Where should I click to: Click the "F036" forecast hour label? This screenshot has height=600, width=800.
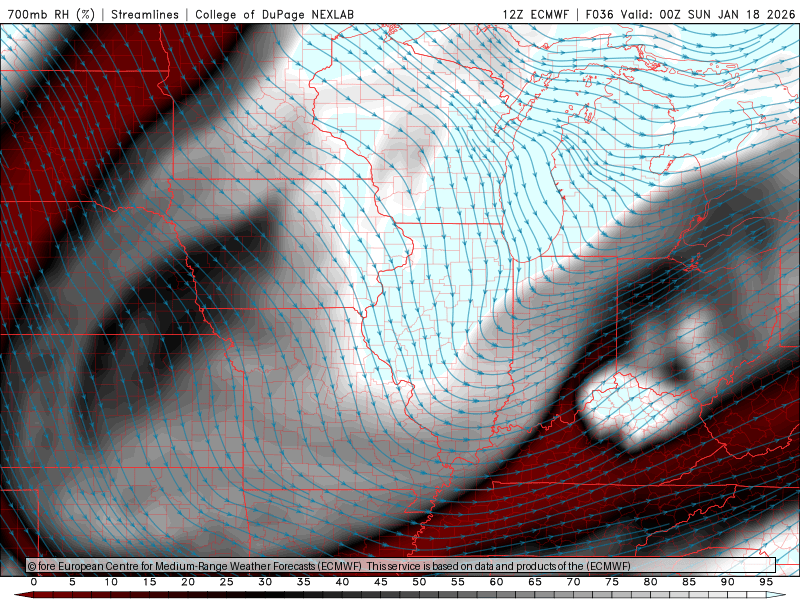599,14
